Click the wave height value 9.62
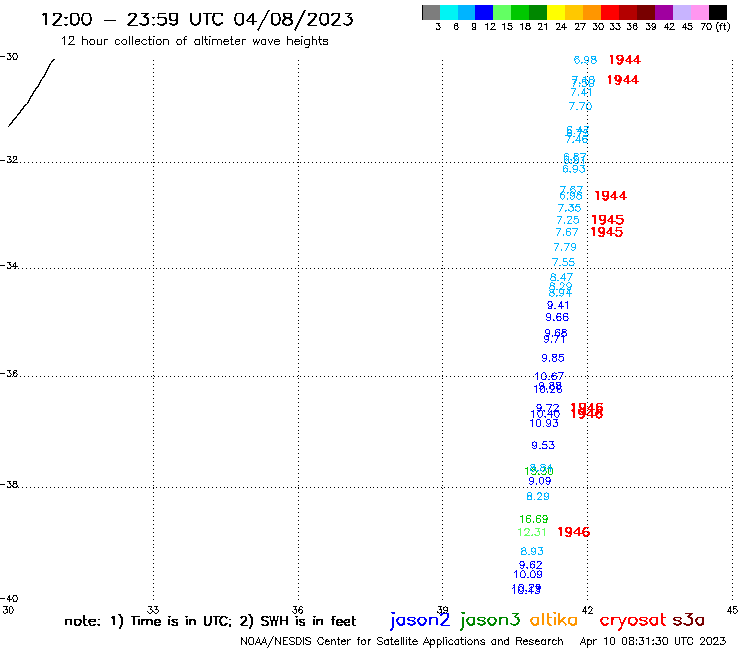 click(x=530, y=565)
